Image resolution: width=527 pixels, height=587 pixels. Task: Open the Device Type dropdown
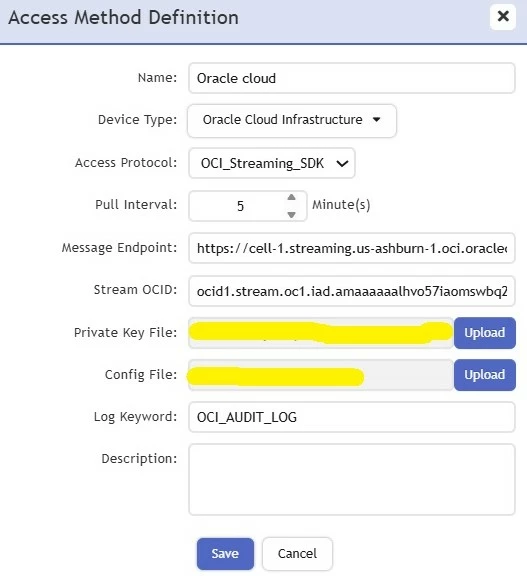point(292,120)
